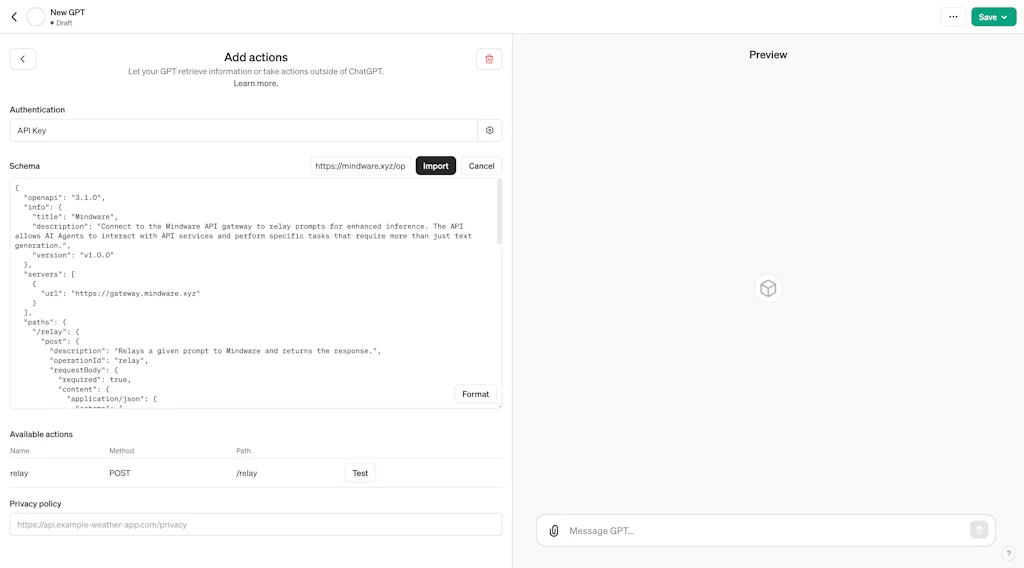This screenshot has height=568, width=1024.
Task: Click the schema URL import field
Action: (x=360, y=166)
